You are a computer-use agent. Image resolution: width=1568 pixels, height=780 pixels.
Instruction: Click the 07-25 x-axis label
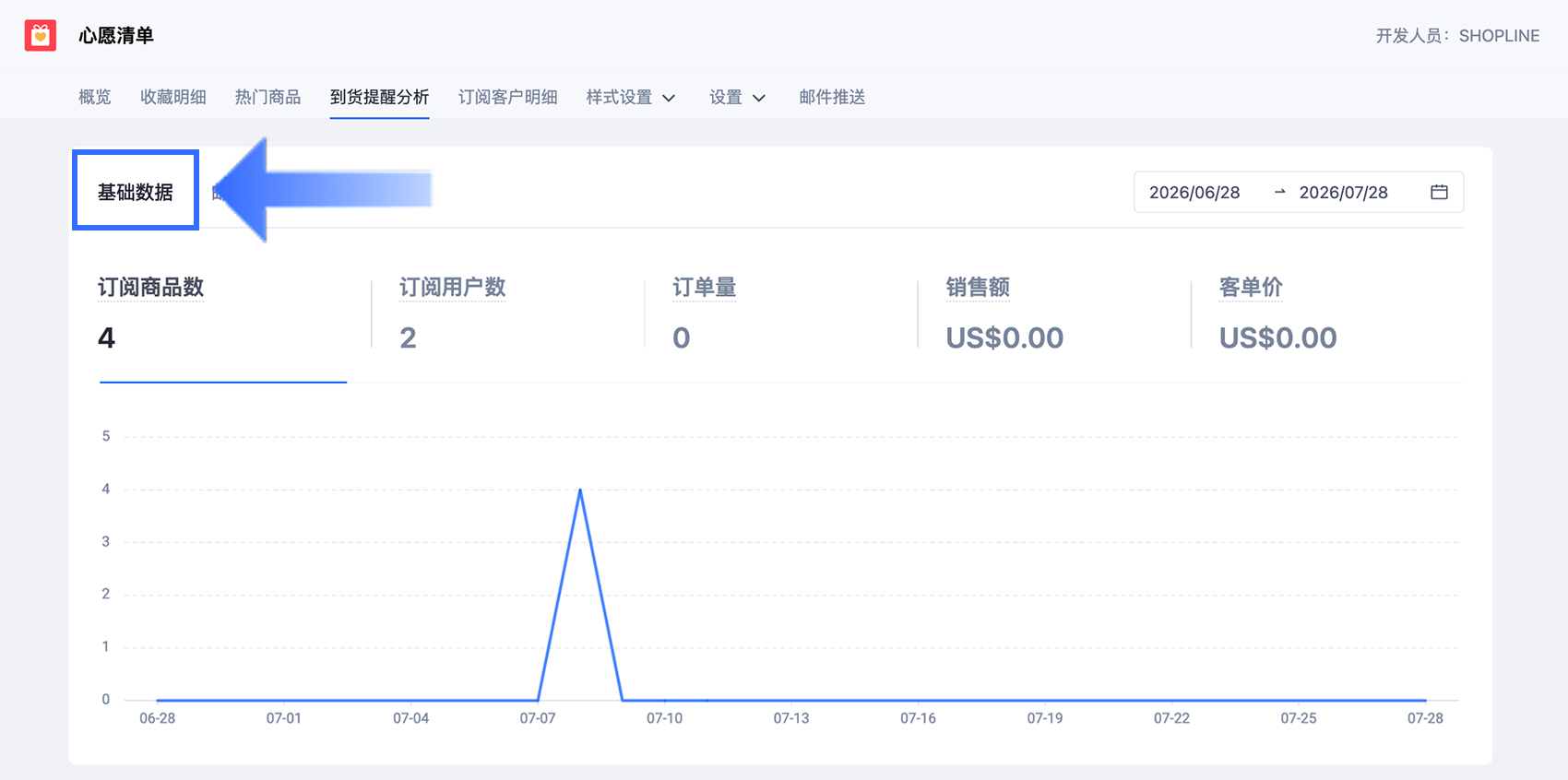(x=1299, y=718)
